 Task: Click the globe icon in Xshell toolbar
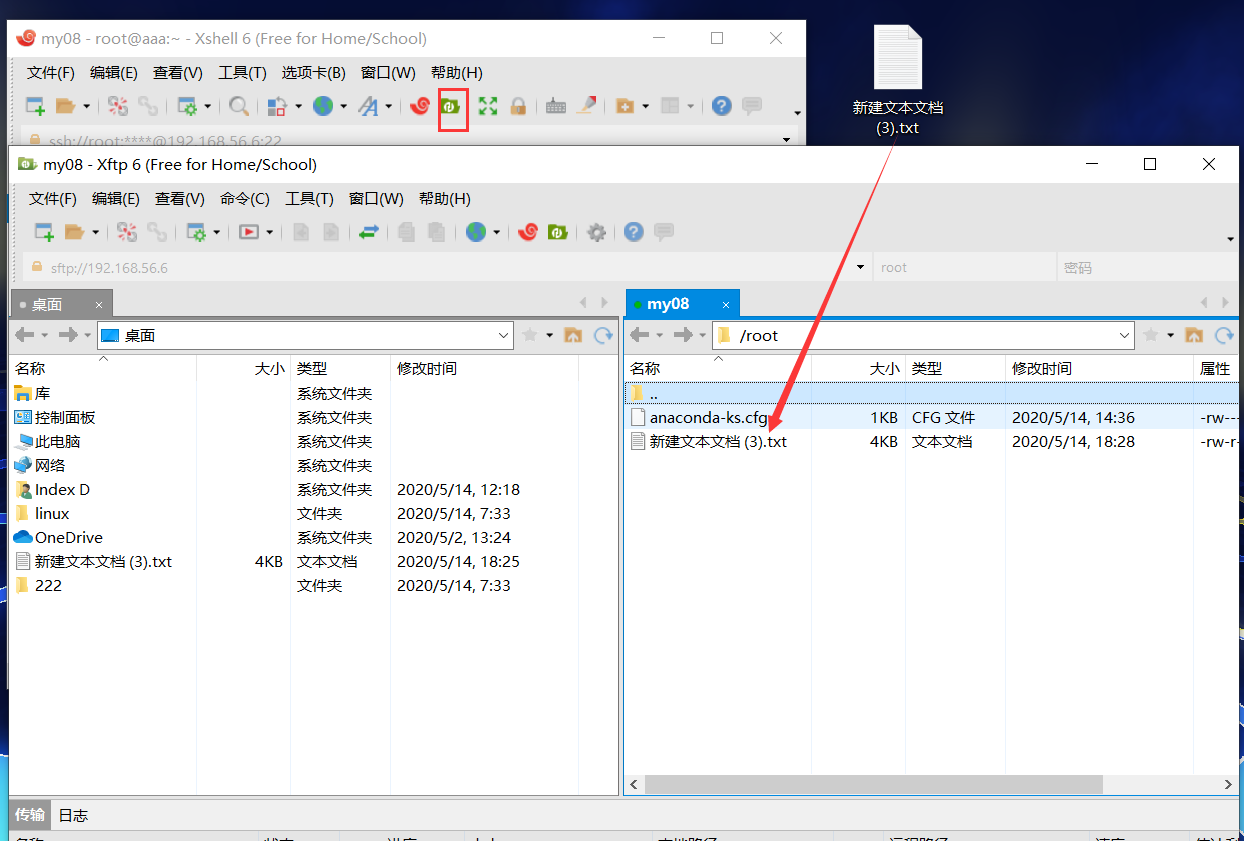323,105
